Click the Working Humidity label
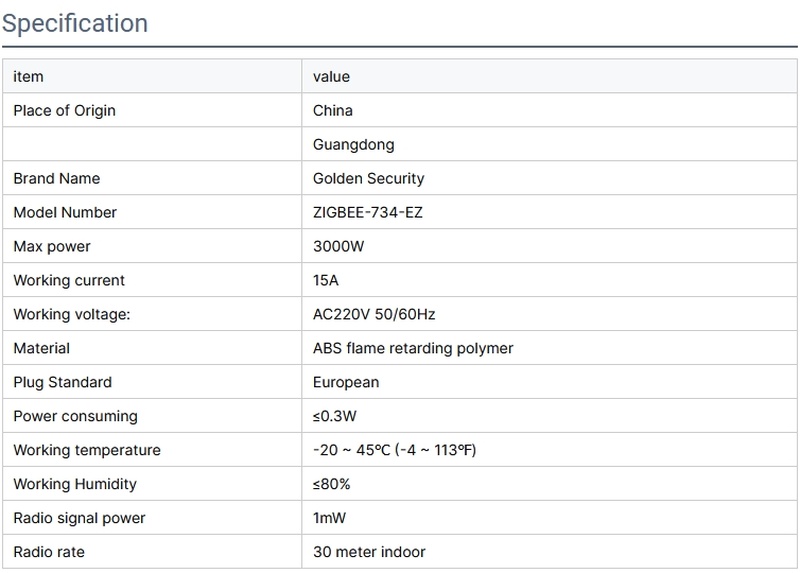The image size is (800, 573). 75,485
